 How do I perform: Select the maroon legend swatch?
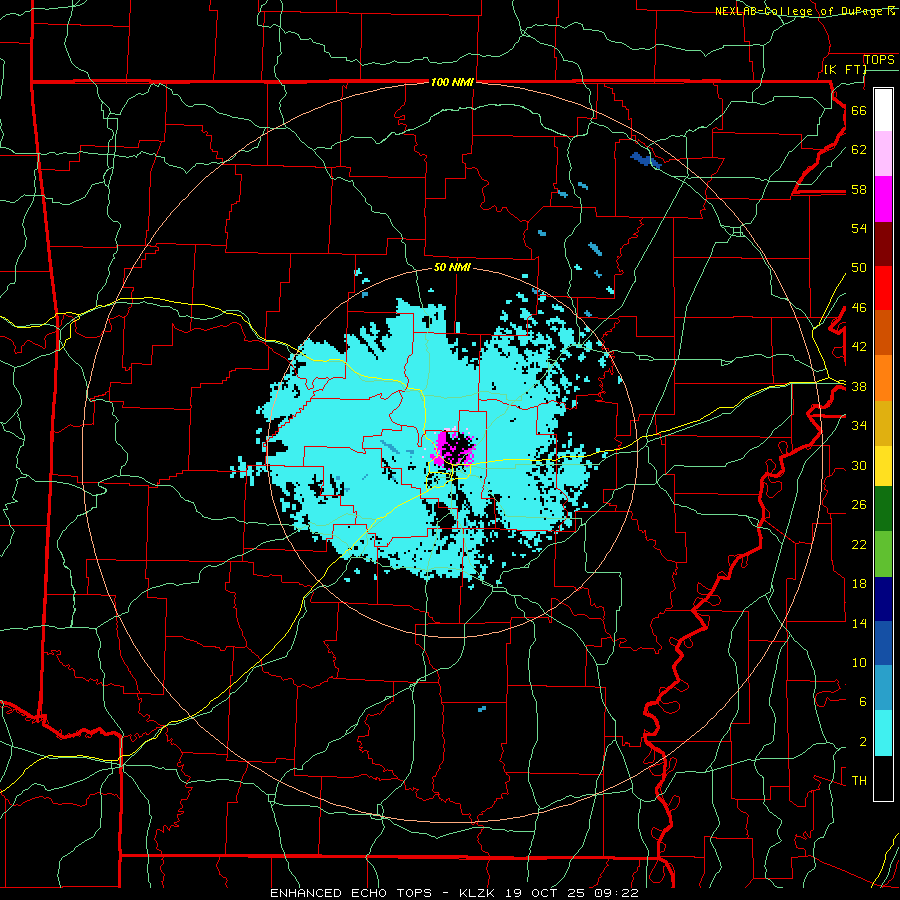click(883, 244)
